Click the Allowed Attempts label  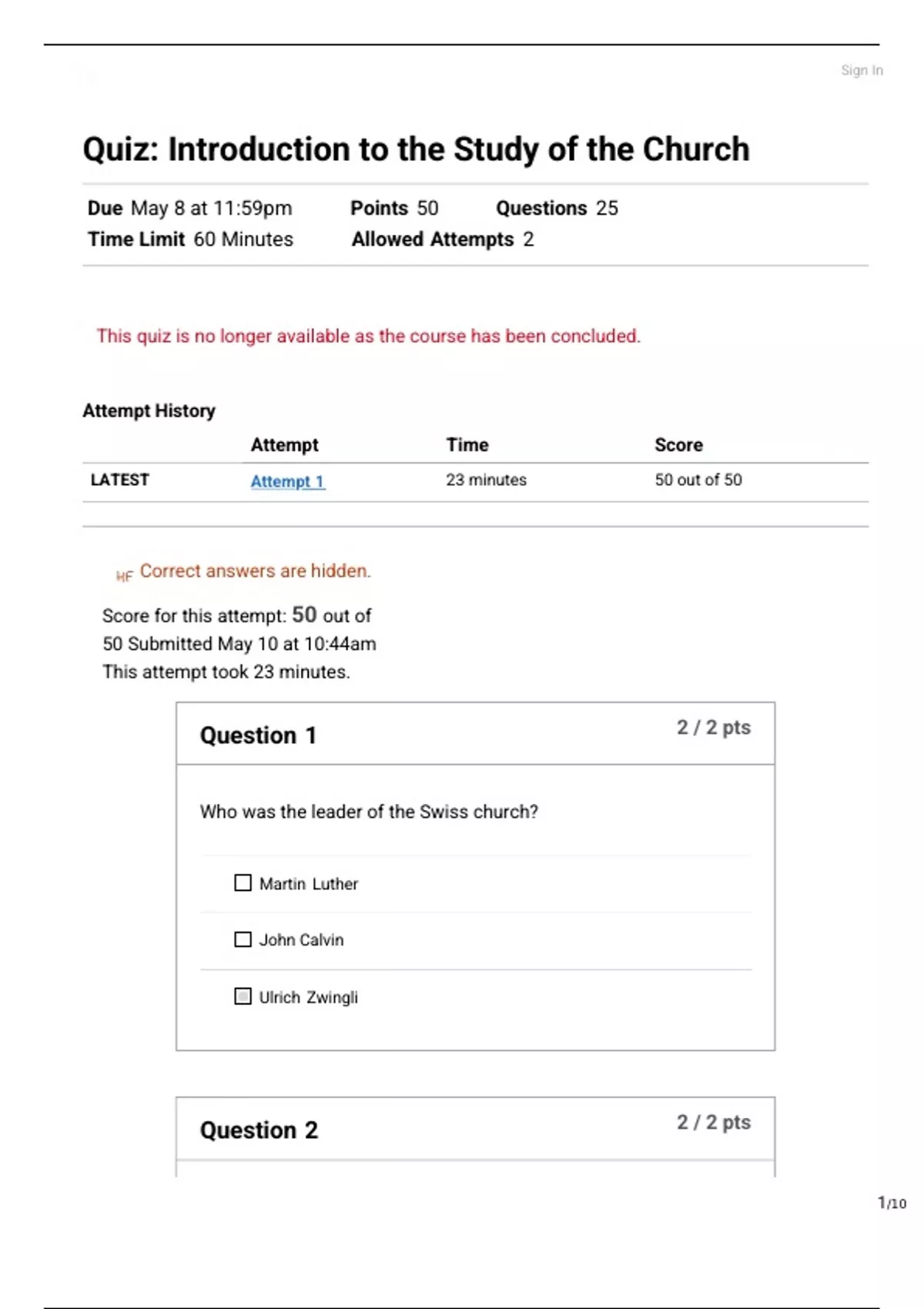pos(432,239)
